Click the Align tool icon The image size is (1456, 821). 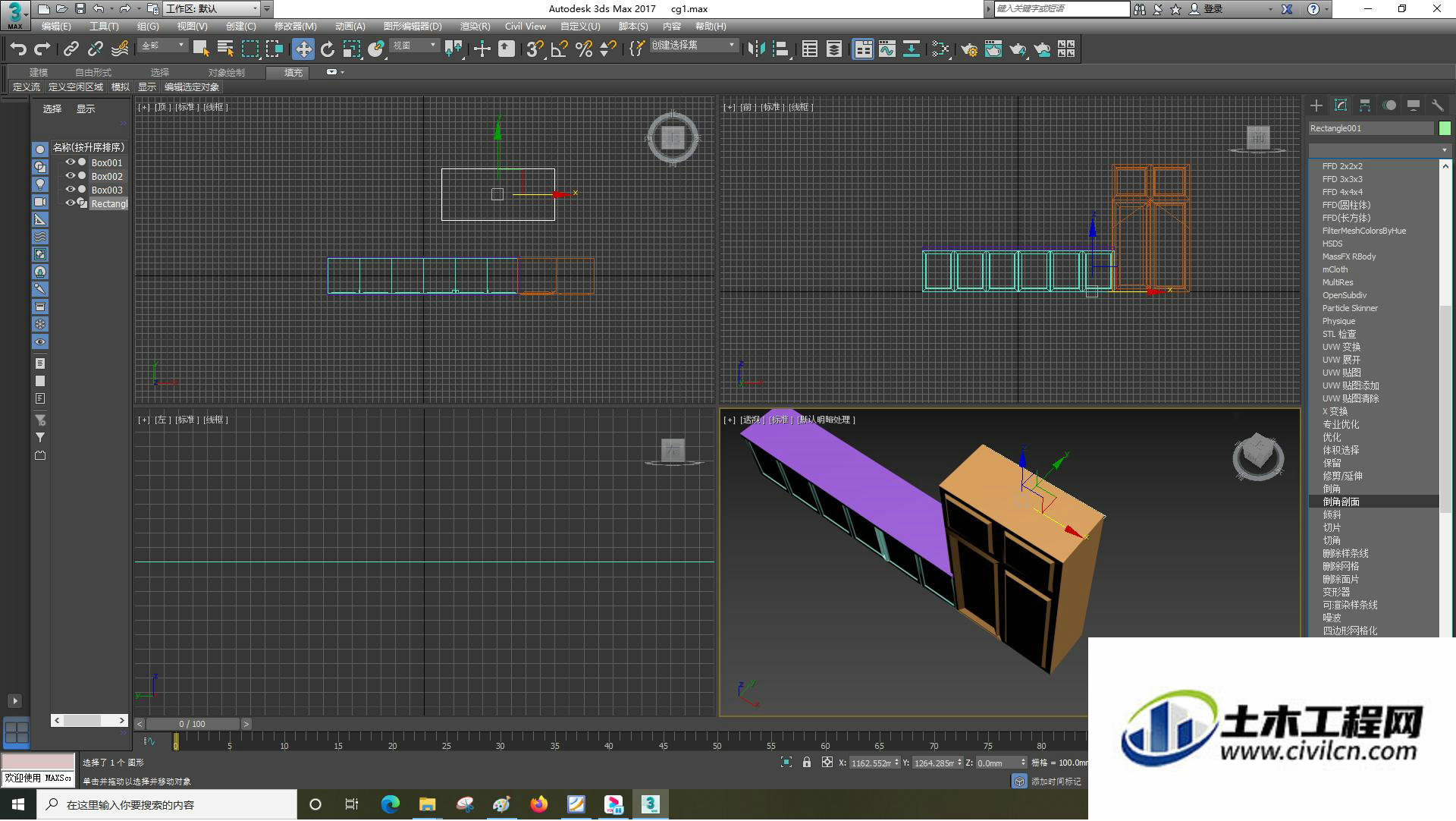coord(780,49)
